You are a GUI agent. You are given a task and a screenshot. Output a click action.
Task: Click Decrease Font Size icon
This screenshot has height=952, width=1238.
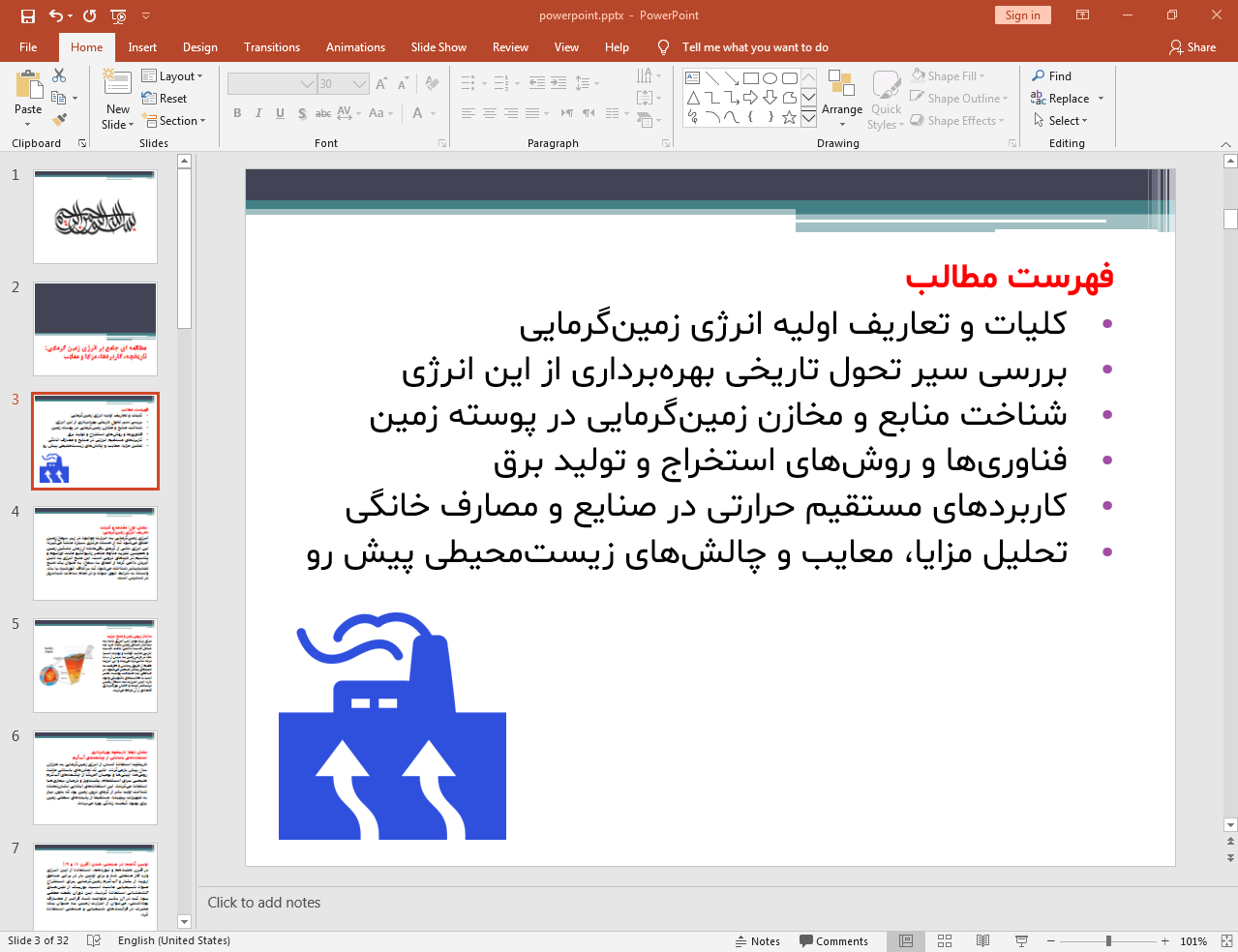pos(403,84)
